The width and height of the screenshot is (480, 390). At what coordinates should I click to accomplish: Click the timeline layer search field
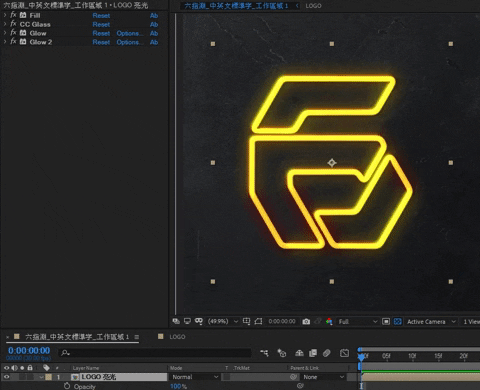pos(155,353)
